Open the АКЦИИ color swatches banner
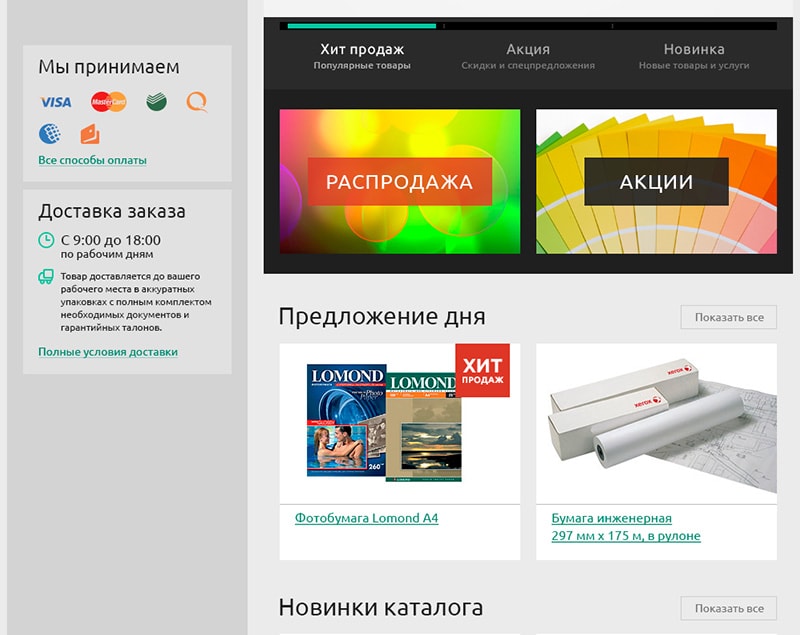800x635 pixels. pyautogui.click(x=656, y=182)
